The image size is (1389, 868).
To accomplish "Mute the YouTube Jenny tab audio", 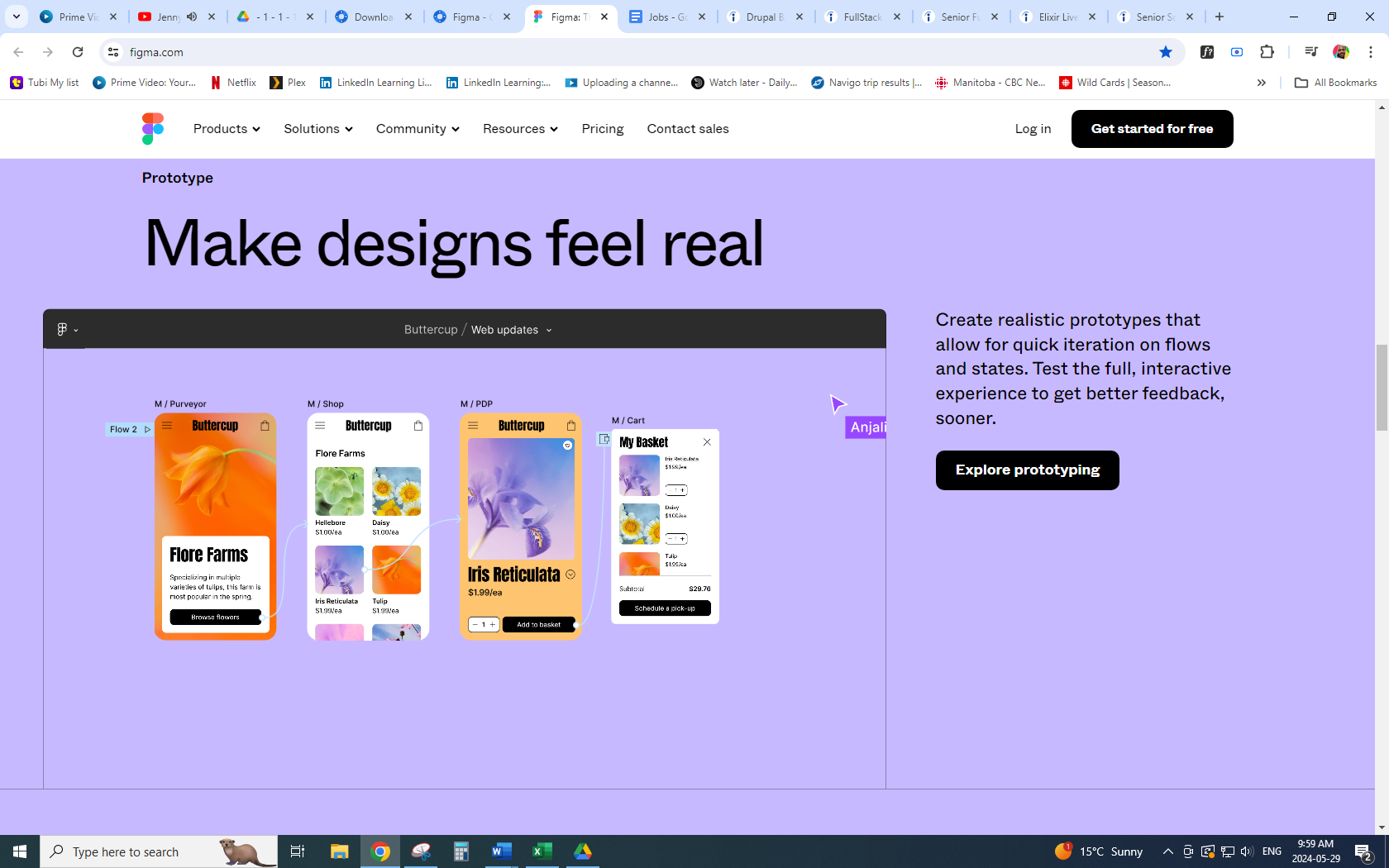I will 192,17.
